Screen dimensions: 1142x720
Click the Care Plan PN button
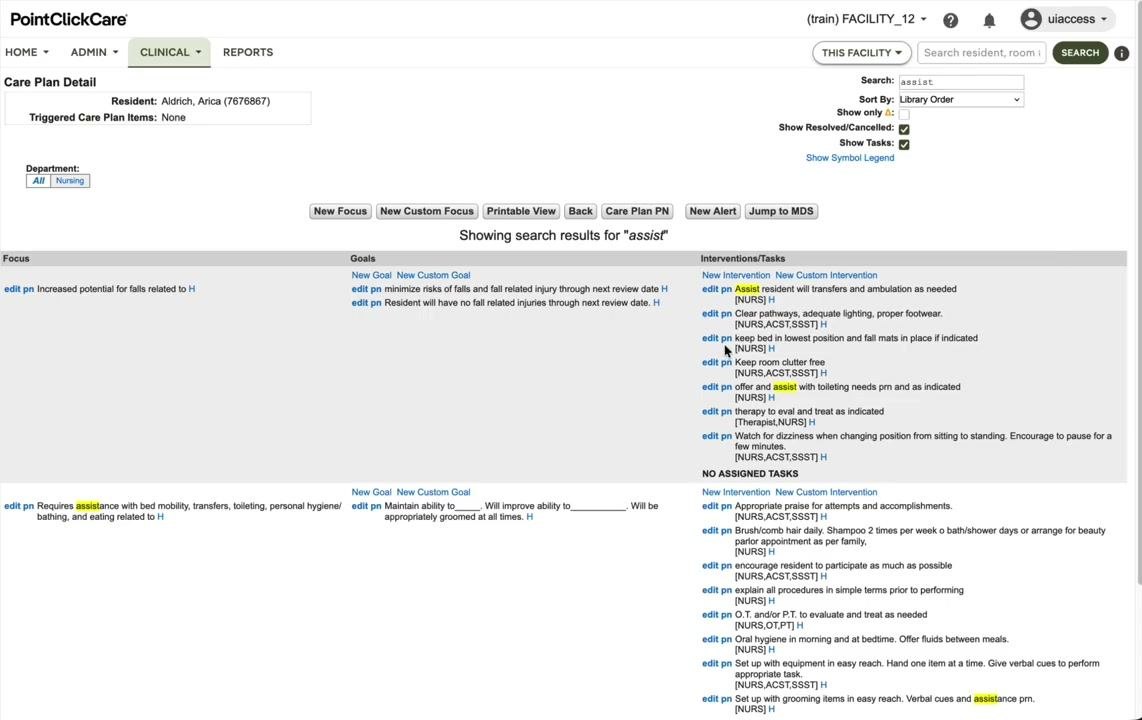coord(637,211)
